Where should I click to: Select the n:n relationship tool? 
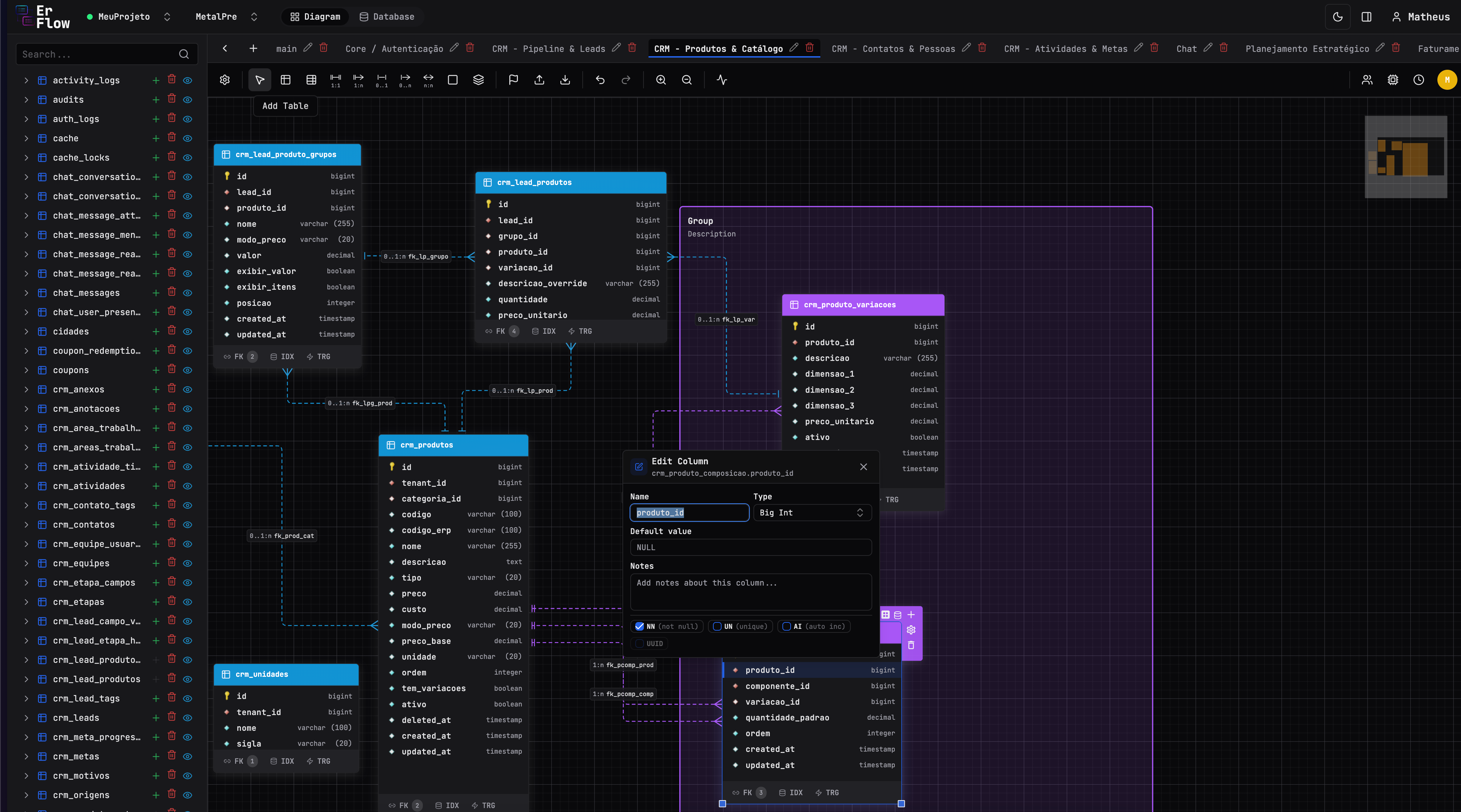pos(428,80)
